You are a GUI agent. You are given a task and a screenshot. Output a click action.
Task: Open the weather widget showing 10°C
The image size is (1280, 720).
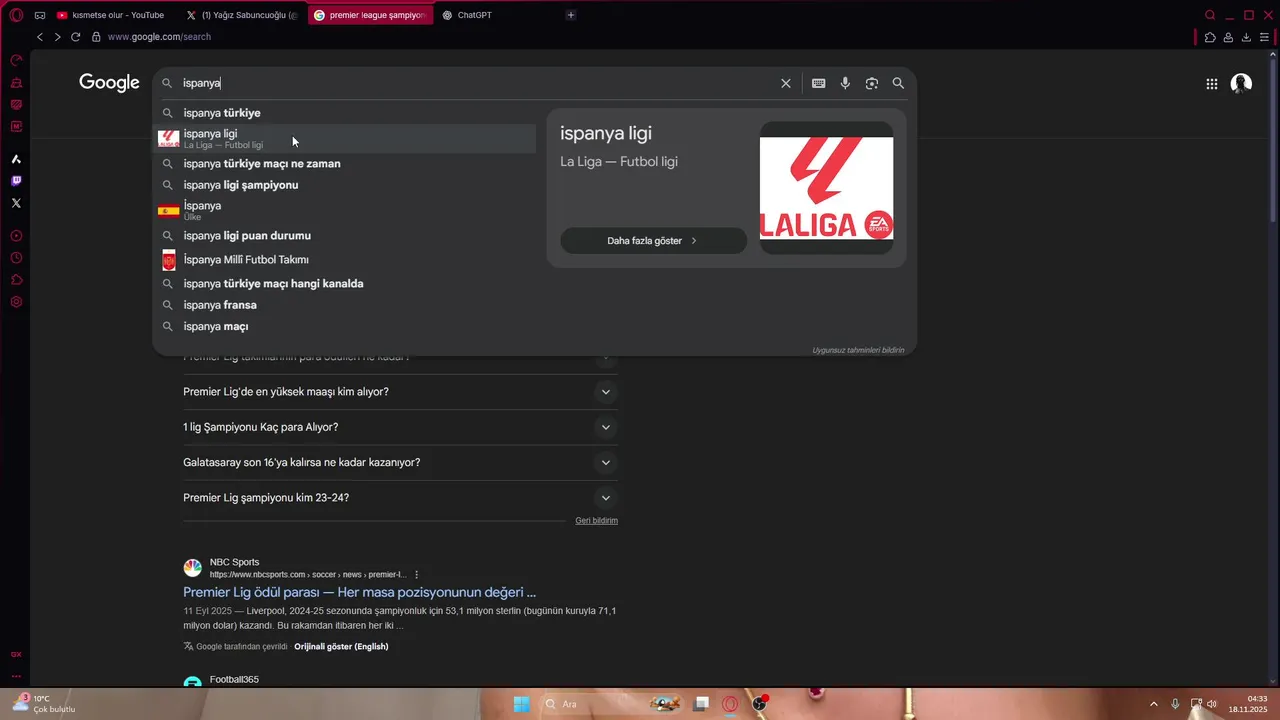[x=44, y=704]
